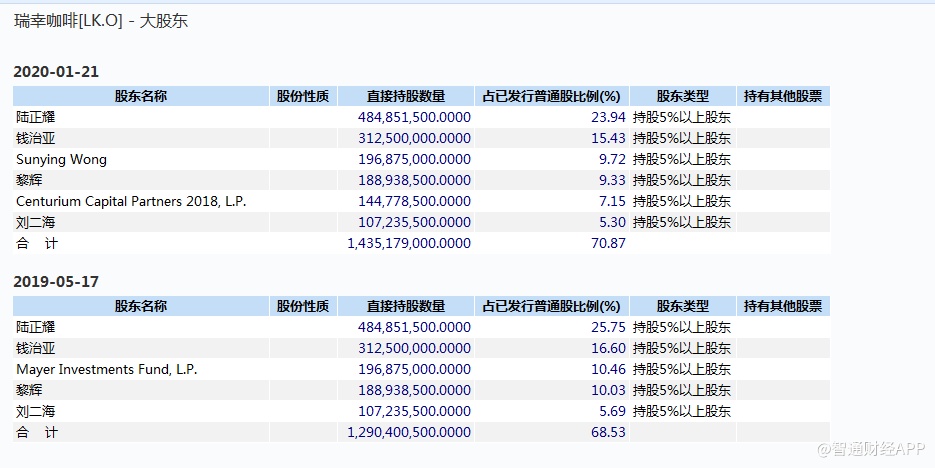Click 股东名称 column header in 2020-01-21 table
This screenshot has width=935, height=468.
tap(140, 96)
